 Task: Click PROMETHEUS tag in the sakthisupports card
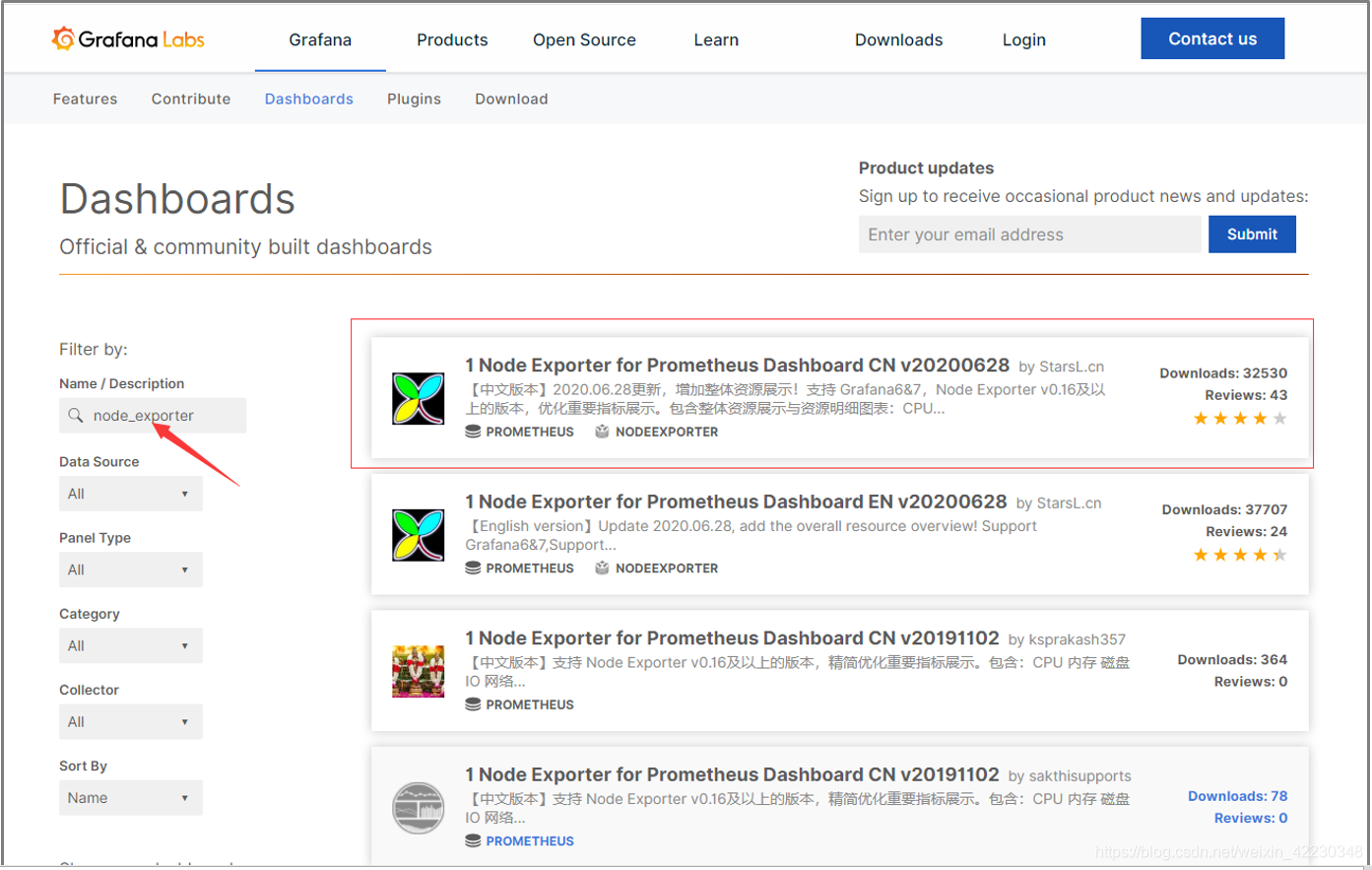coord(530,841)
